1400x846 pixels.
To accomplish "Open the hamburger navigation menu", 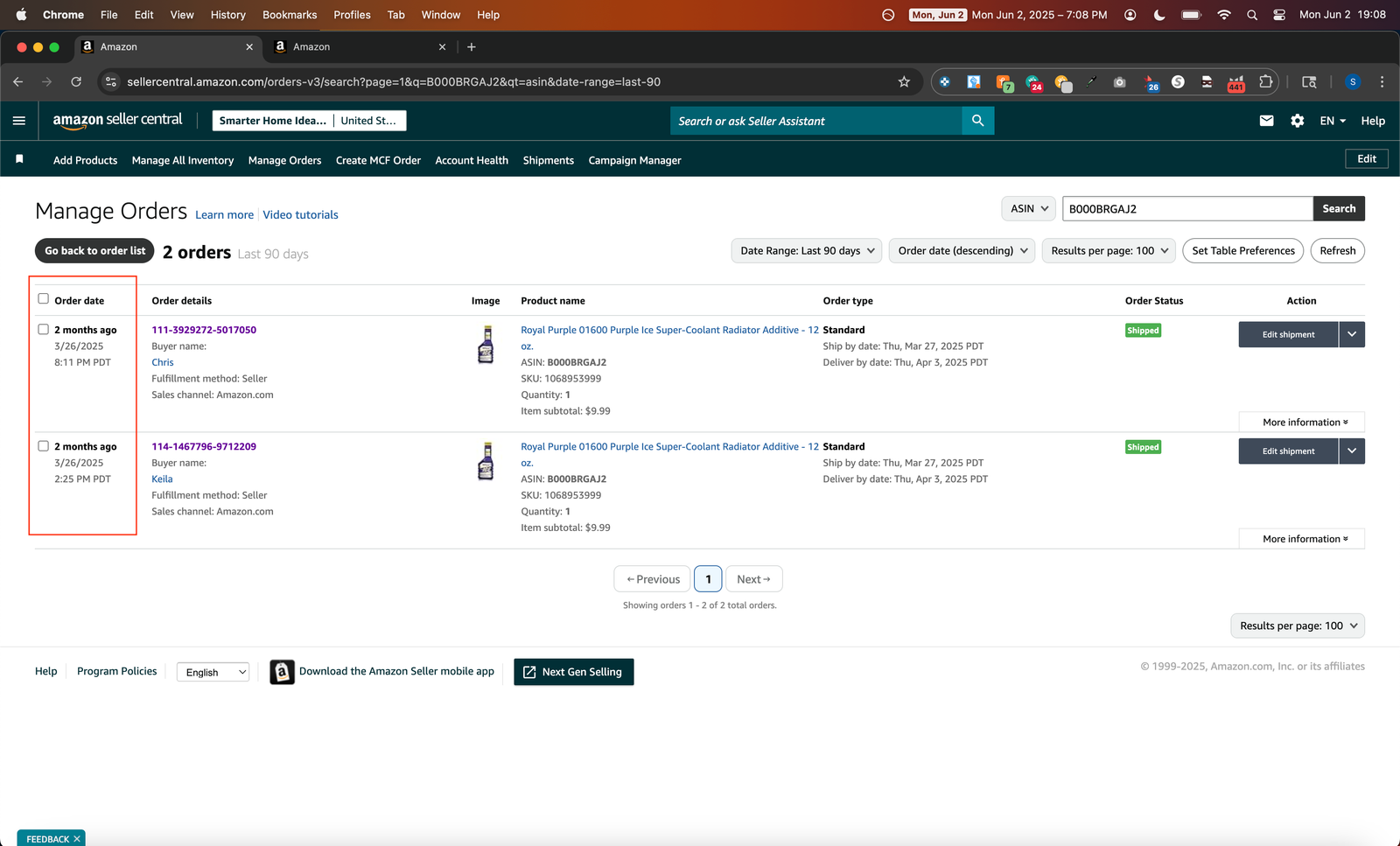I will tap(19, 121).
